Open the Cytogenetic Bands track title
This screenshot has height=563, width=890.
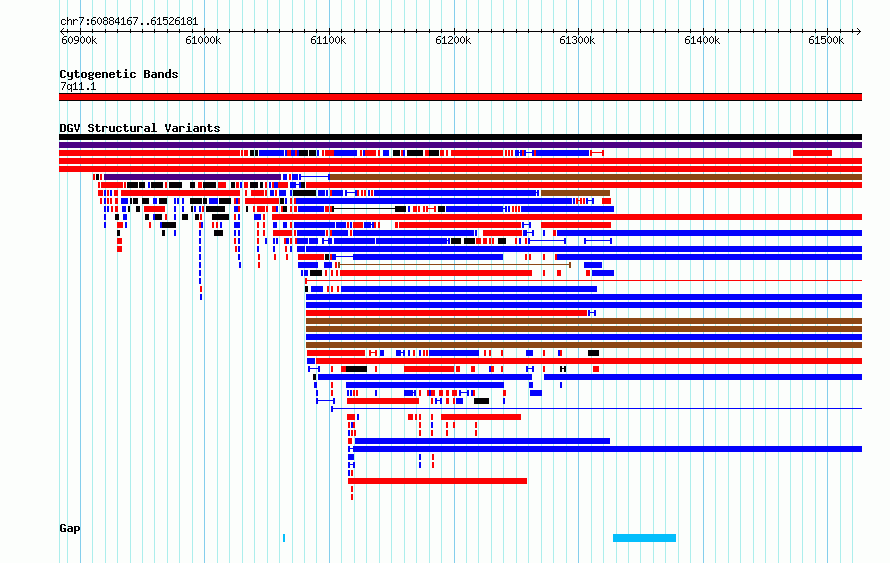coord(119,74)
